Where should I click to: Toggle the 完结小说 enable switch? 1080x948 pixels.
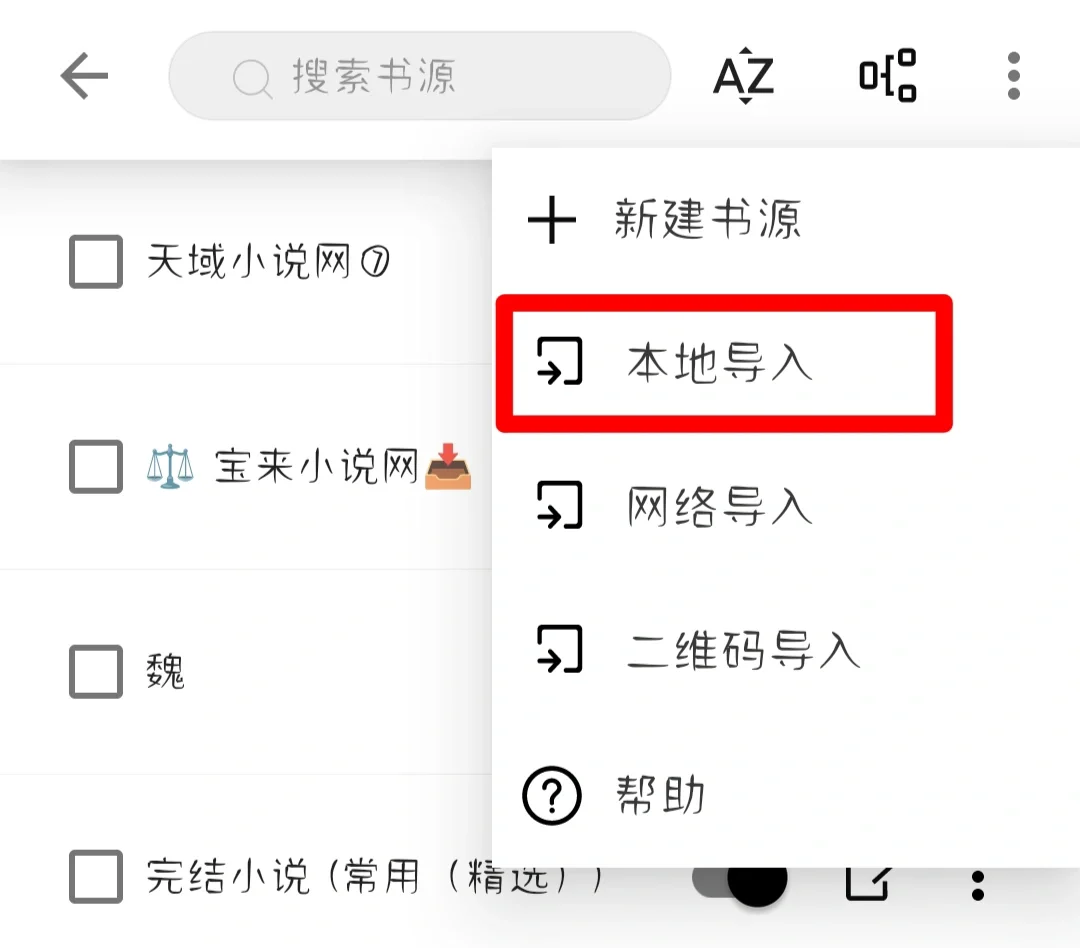click(x=740, y=880)
